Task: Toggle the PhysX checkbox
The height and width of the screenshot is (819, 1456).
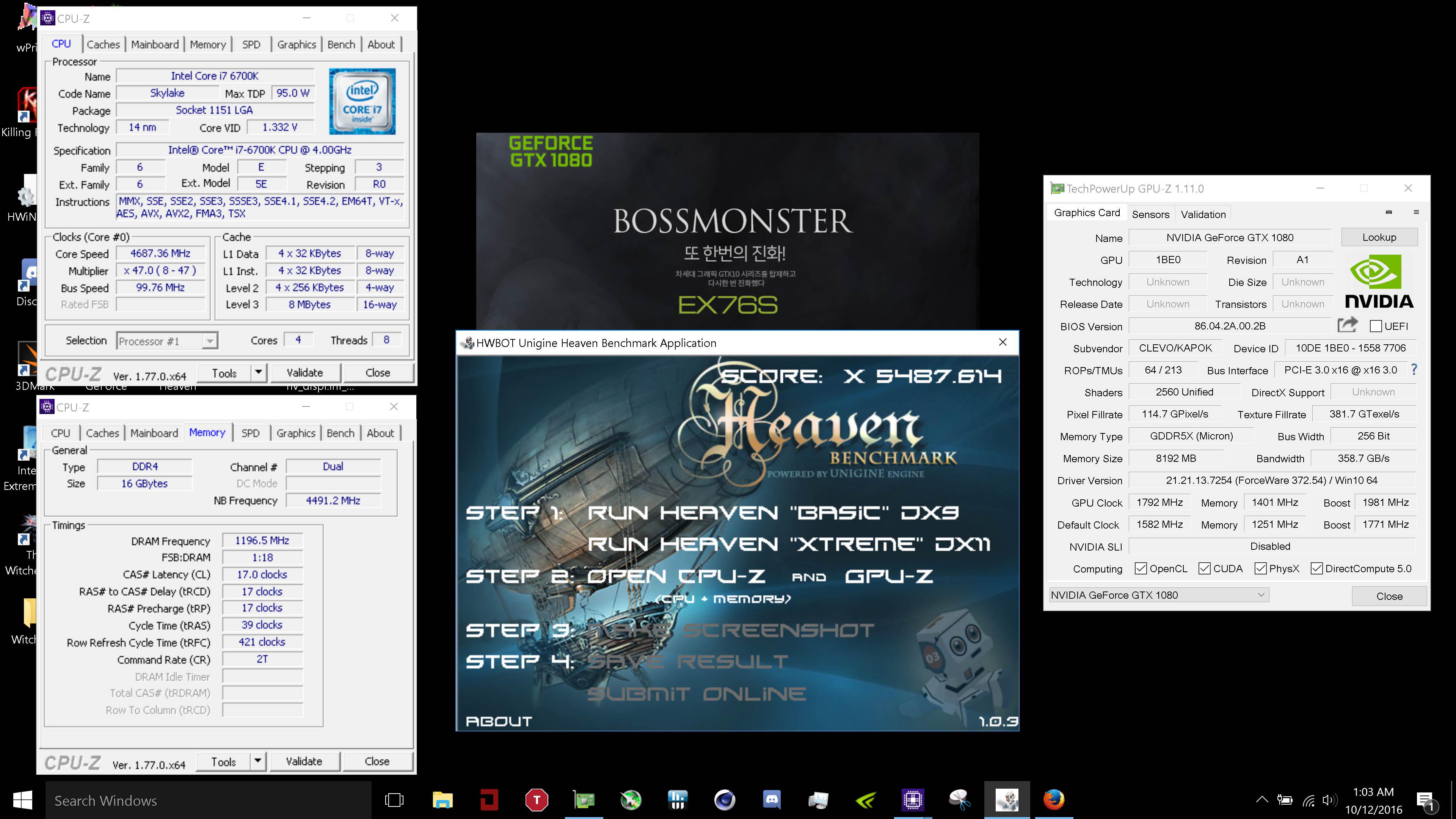Action: click(1260, 568)
